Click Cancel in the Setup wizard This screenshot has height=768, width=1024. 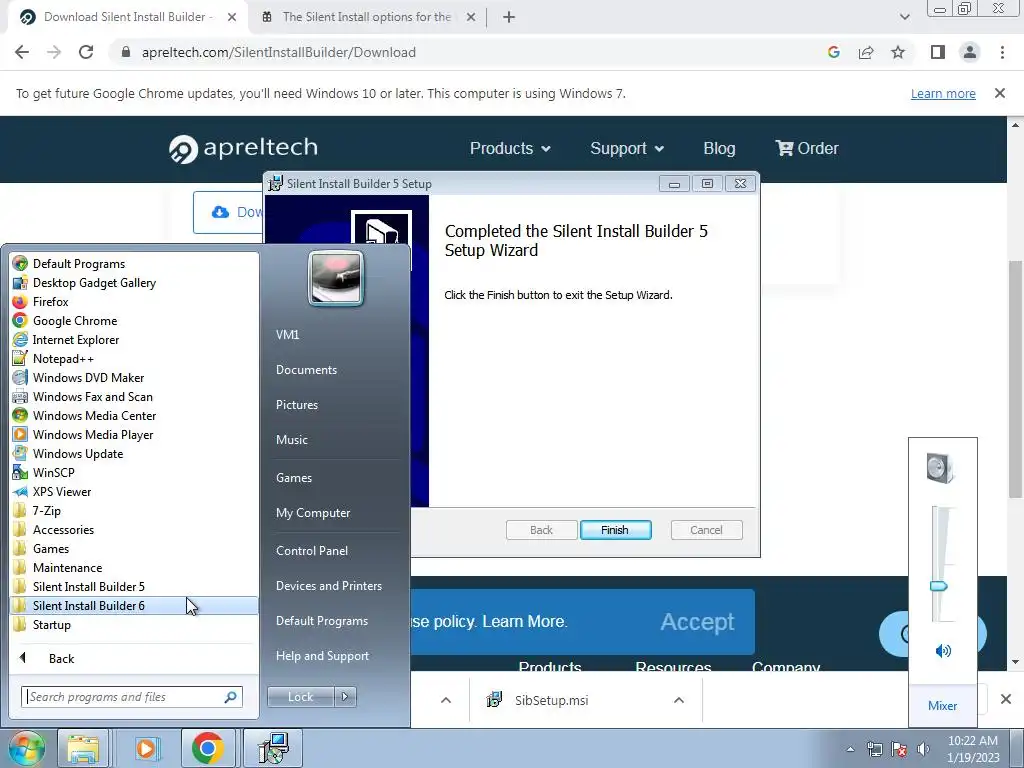(x=706, y=530)
